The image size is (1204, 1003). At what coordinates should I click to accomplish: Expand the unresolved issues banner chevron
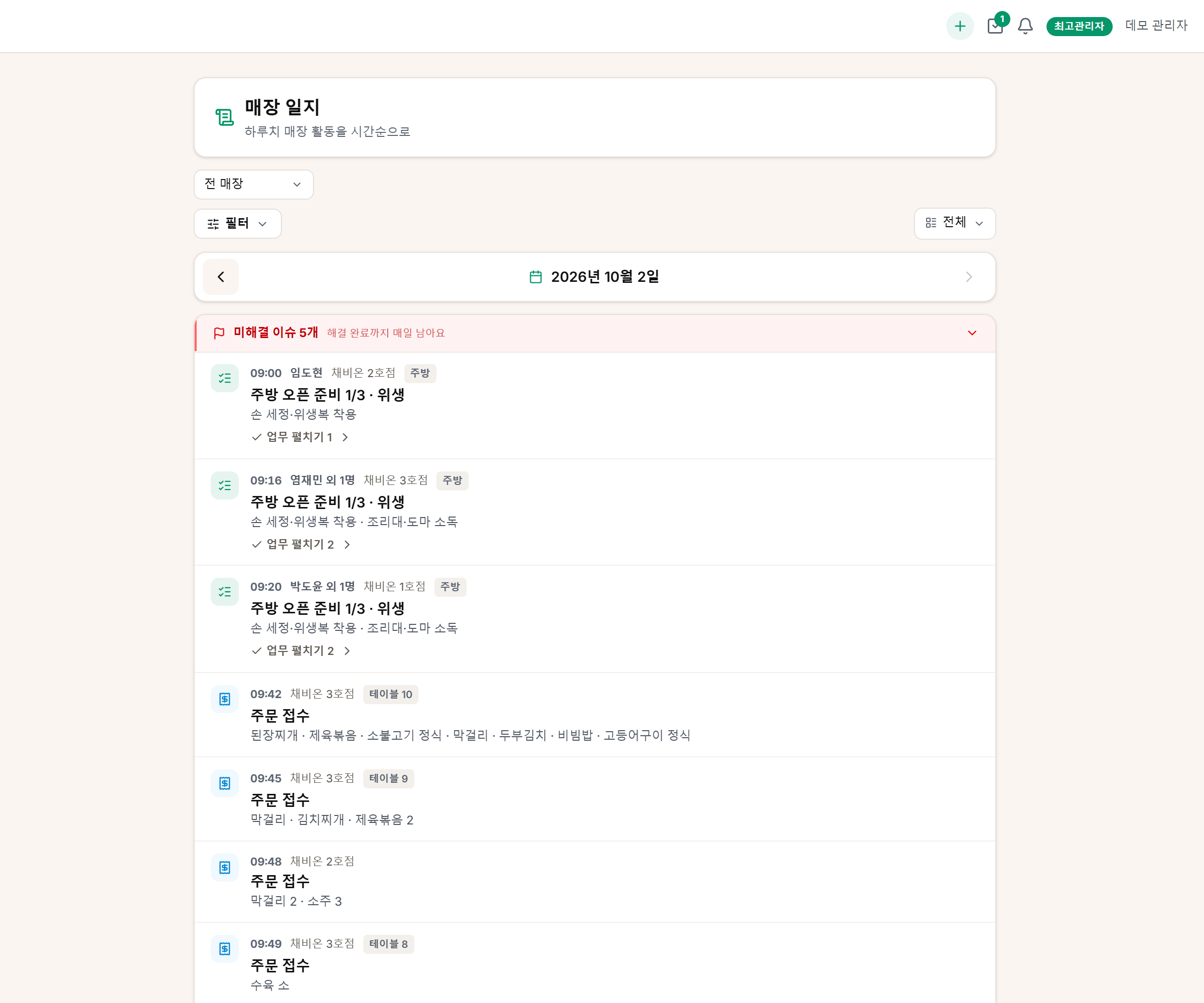tap(972, 333)
